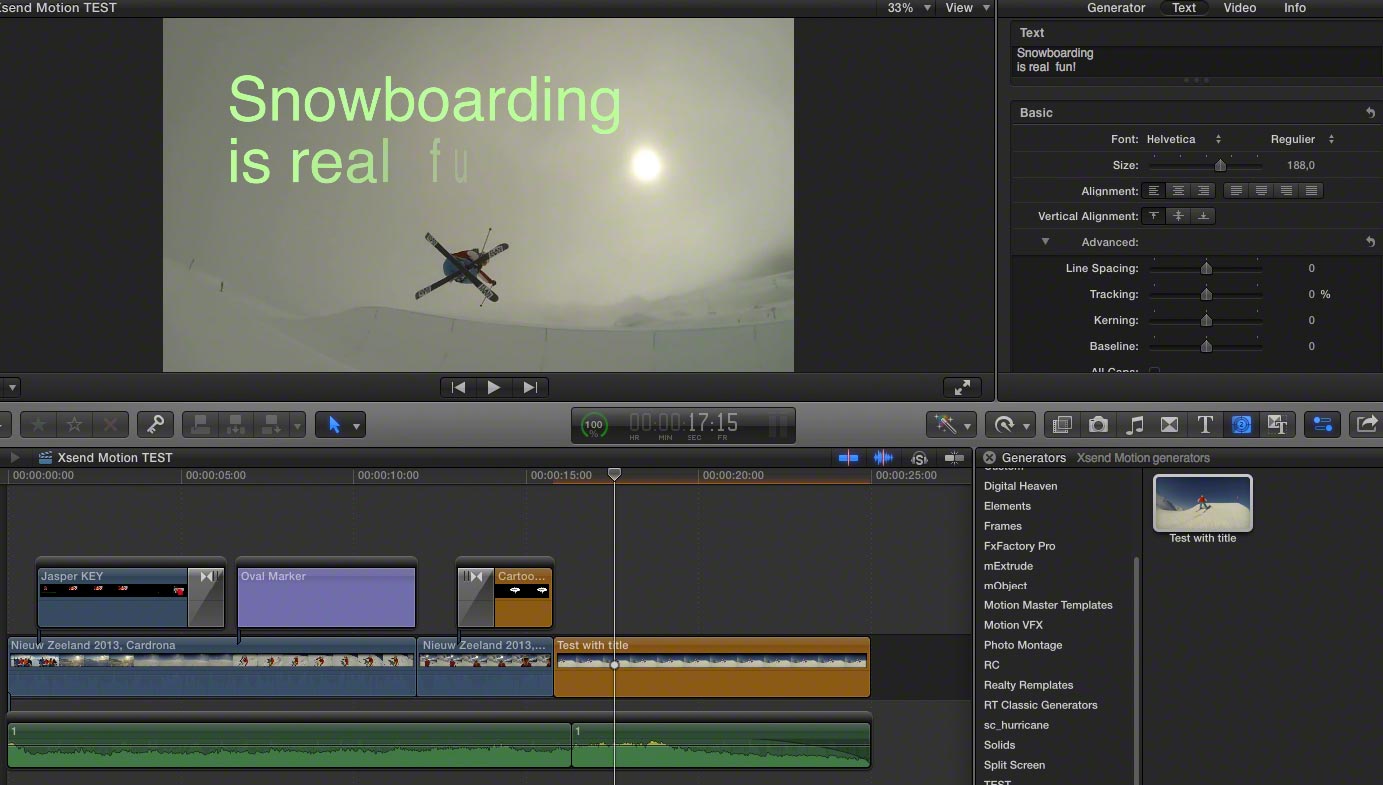1383x785 pixels.
Task: Open the Select tool pop-up menu
Action: (340, 425)
